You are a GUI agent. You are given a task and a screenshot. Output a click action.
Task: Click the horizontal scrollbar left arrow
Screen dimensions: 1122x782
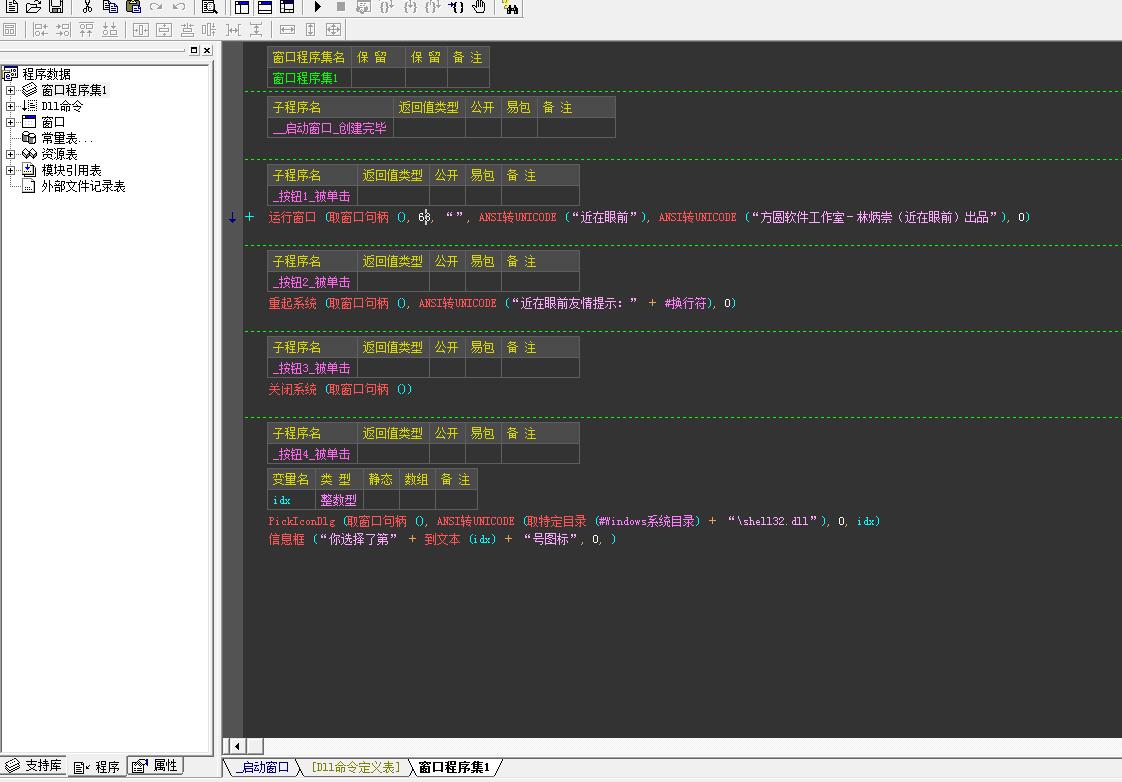click(x=237, y=746)
